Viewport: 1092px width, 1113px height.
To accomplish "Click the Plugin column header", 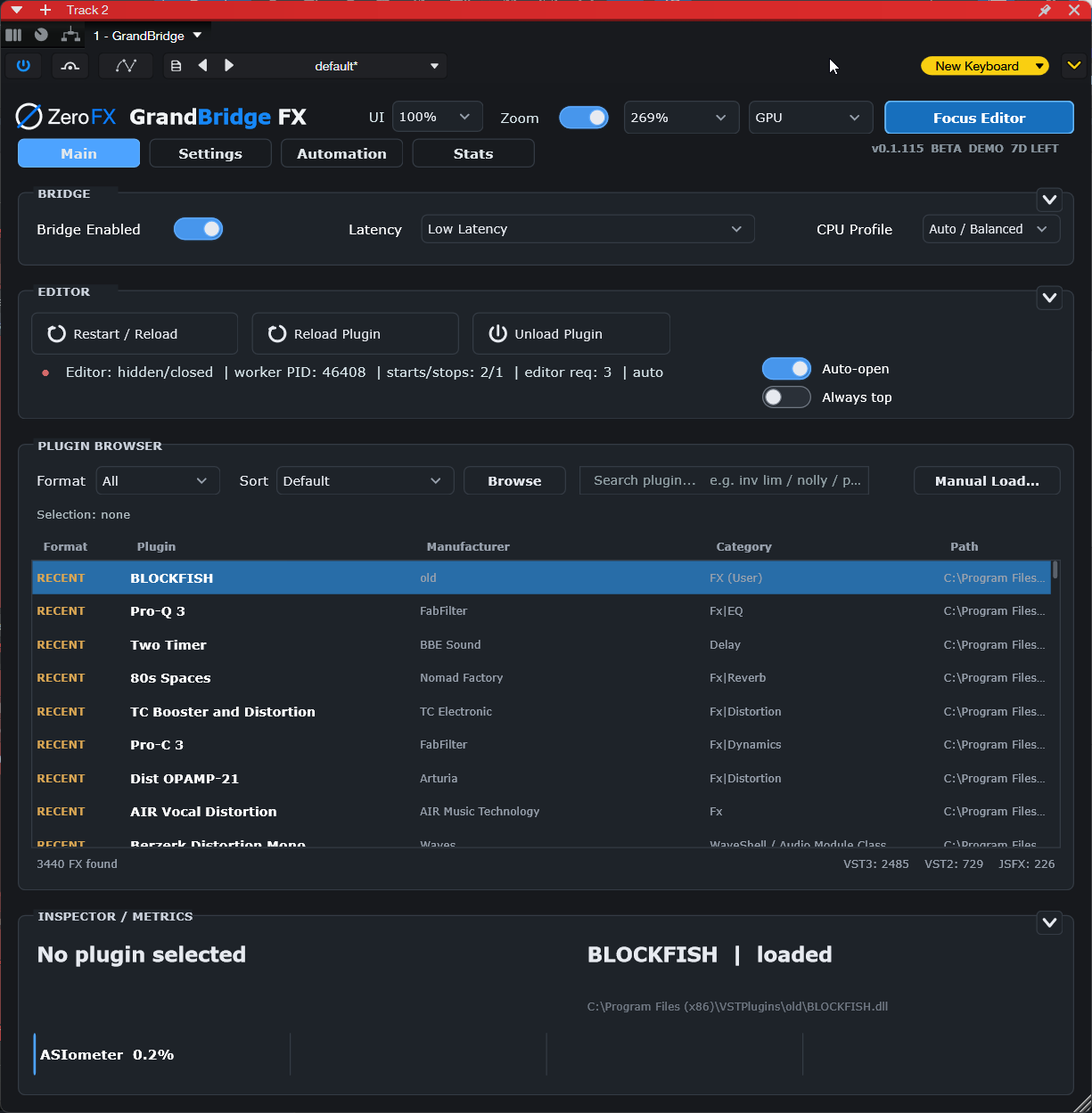I will pos(156,546).
